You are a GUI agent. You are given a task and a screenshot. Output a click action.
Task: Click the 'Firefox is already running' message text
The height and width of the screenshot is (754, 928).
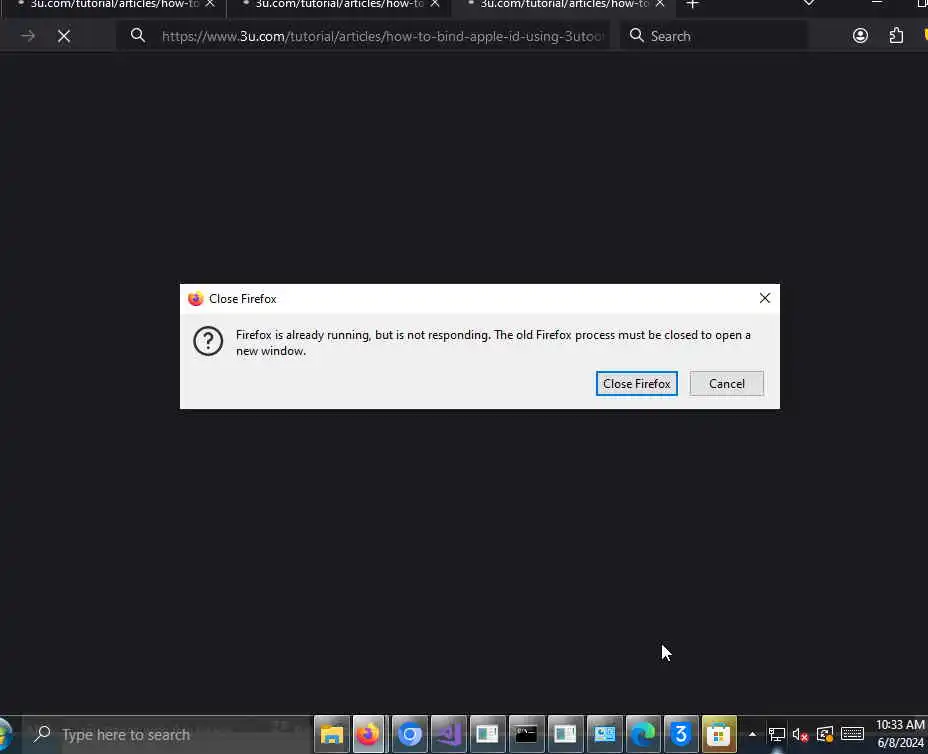[x=493, y=343]
